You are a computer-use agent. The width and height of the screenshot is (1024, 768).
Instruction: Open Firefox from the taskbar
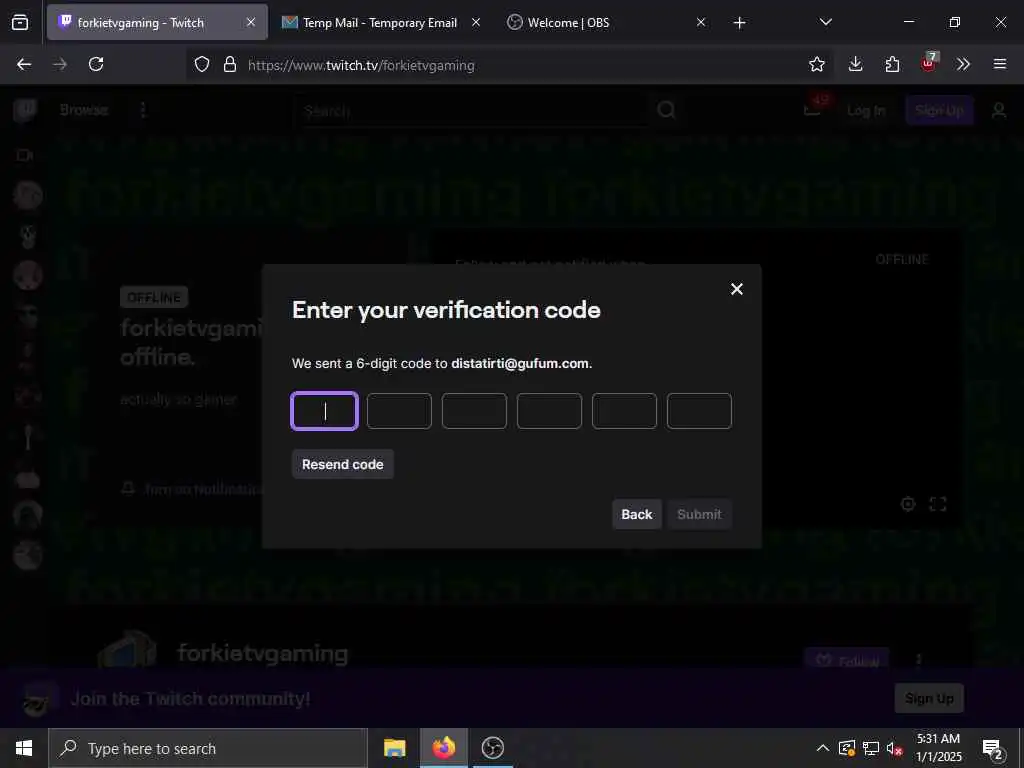pos(443,748)
